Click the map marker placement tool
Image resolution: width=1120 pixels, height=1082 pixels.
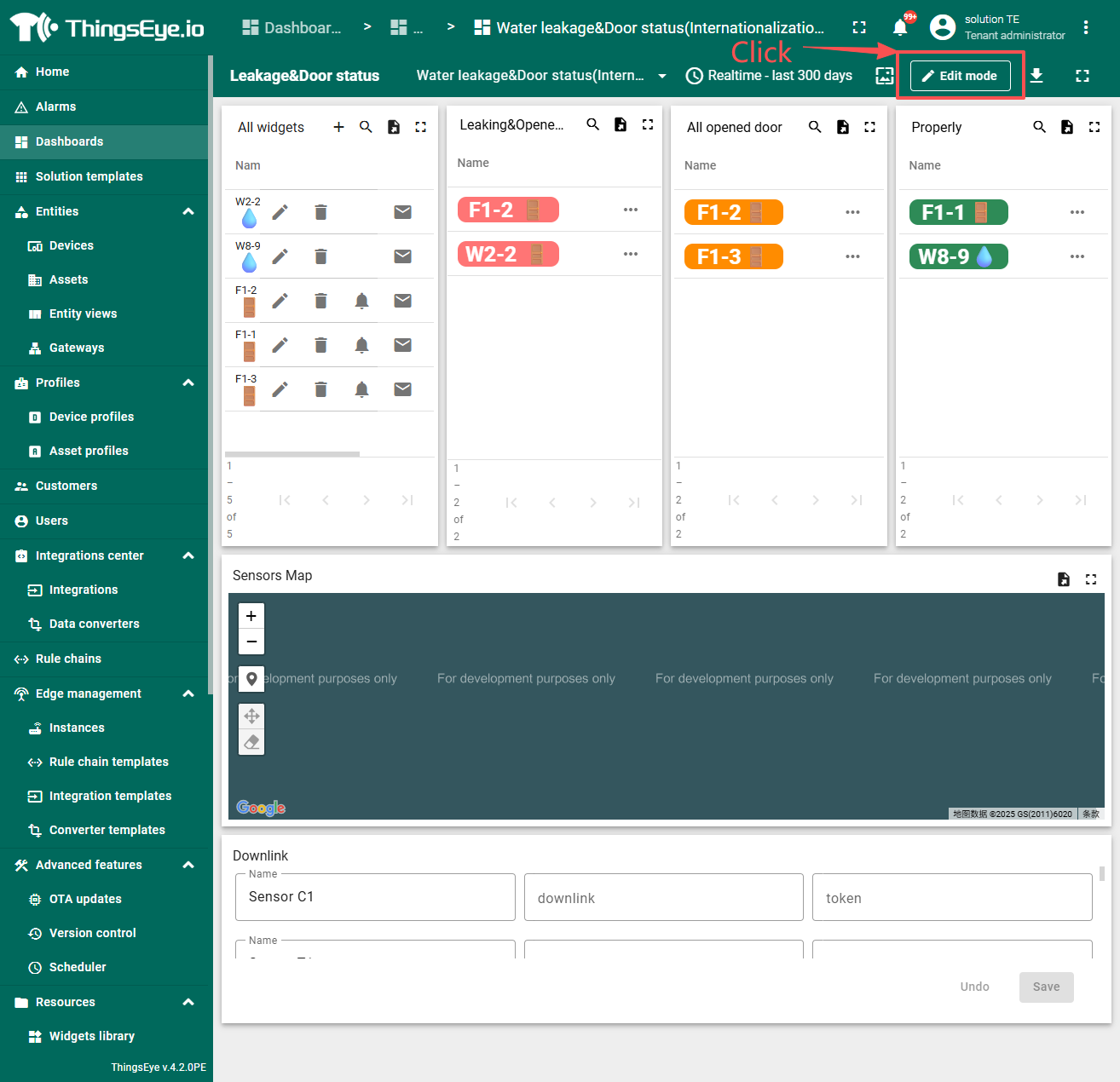click(x=251, y=679)
